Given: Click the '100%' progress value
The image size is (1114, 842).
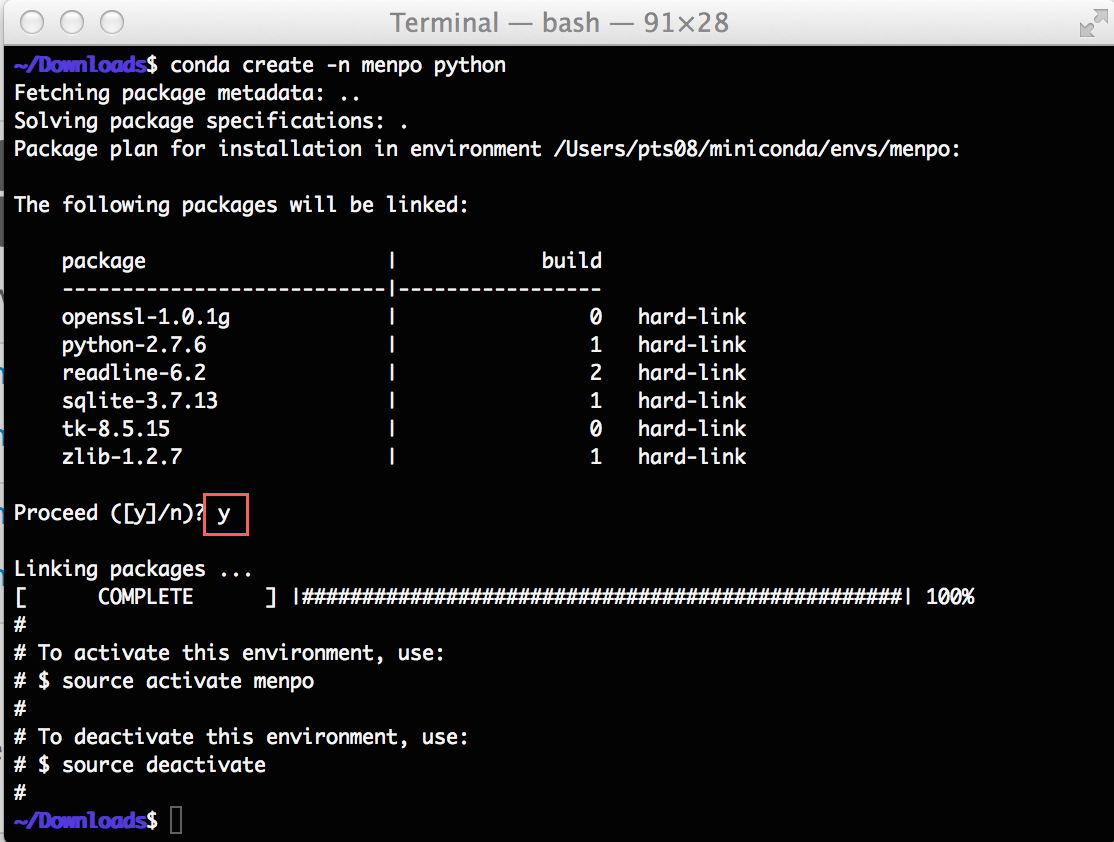Looking at the screenshot, I should tap(950, 597).
